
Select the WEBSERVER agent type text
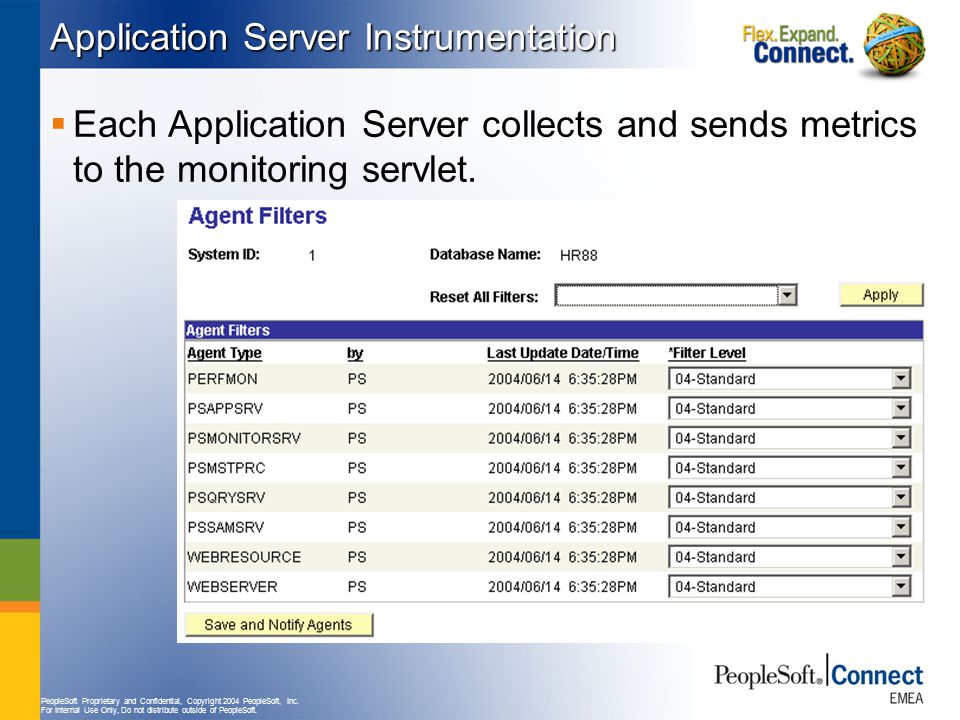tap(232, 587)
